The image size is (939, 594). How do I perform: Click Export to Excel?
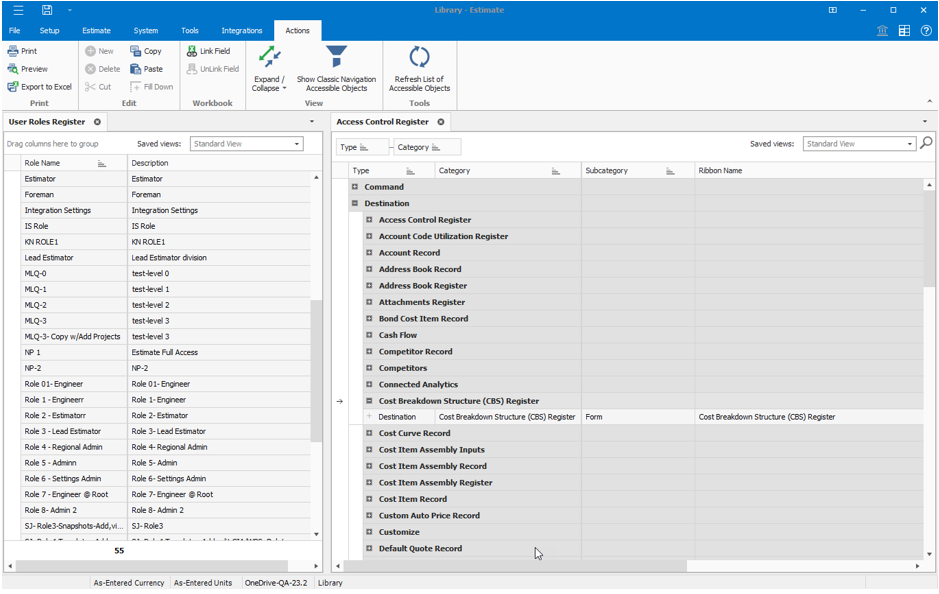39,87
